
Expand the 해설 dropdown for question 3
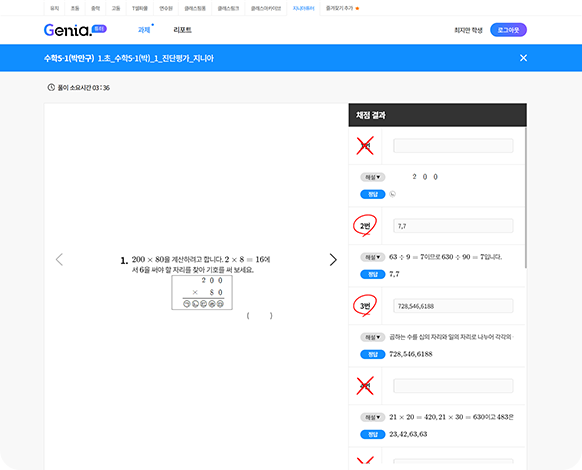coord(373,337)
